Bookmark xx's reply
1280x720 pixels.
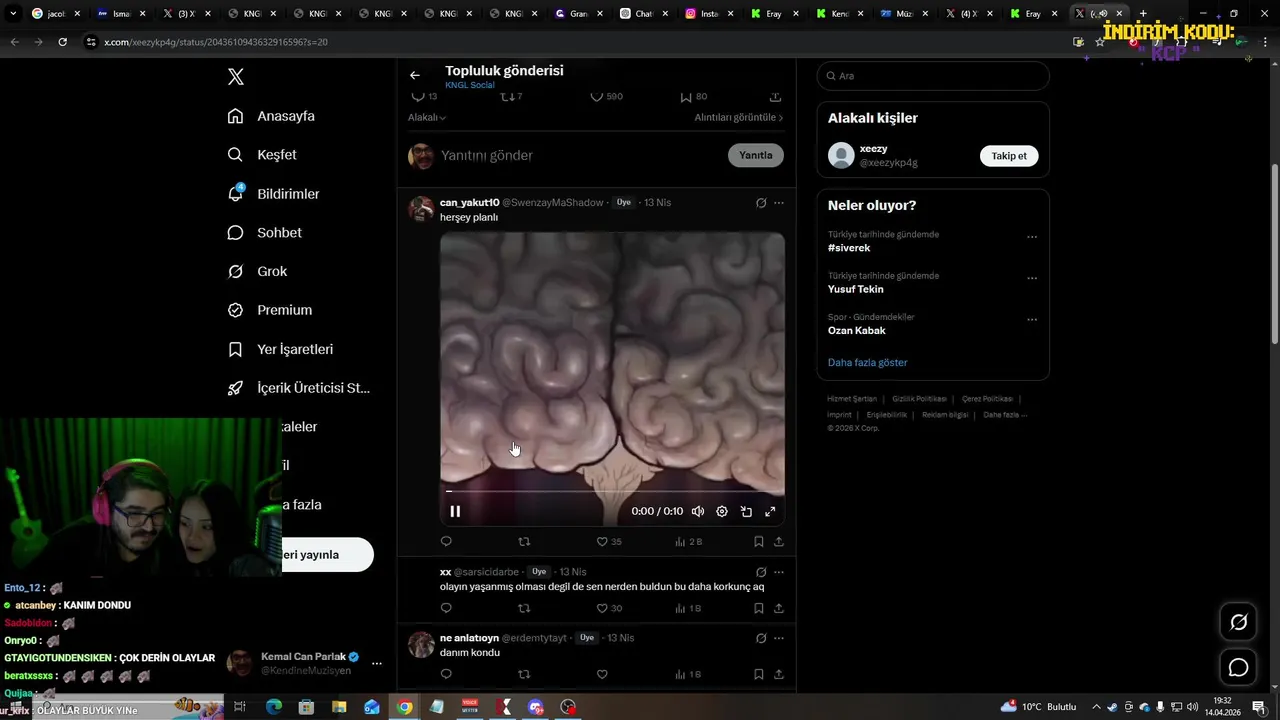[758, 608]
